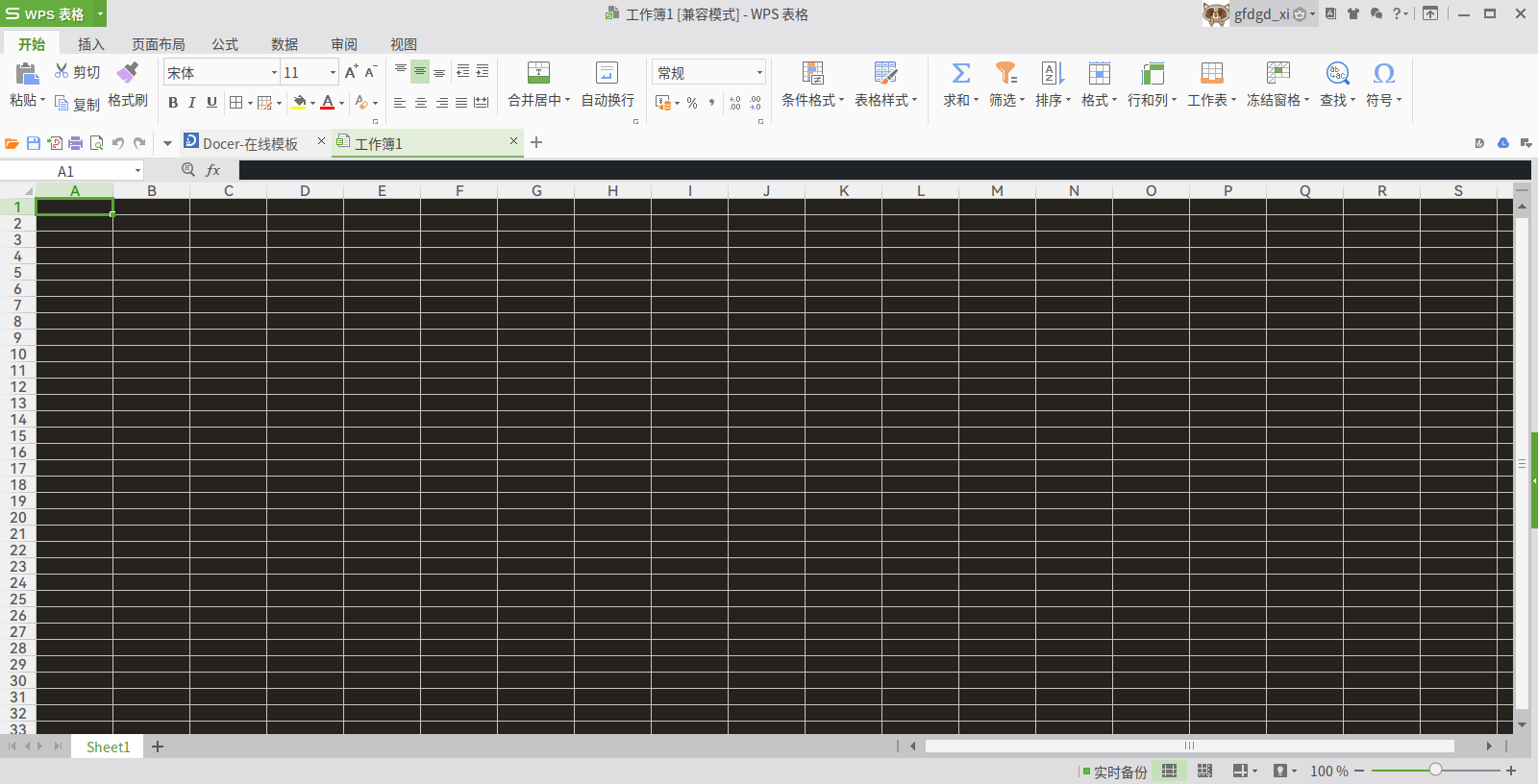The width and height of the screenshot is (1538, 784).
Task: Click the Cut (剪切) button
Action: [x=77, y=72]
